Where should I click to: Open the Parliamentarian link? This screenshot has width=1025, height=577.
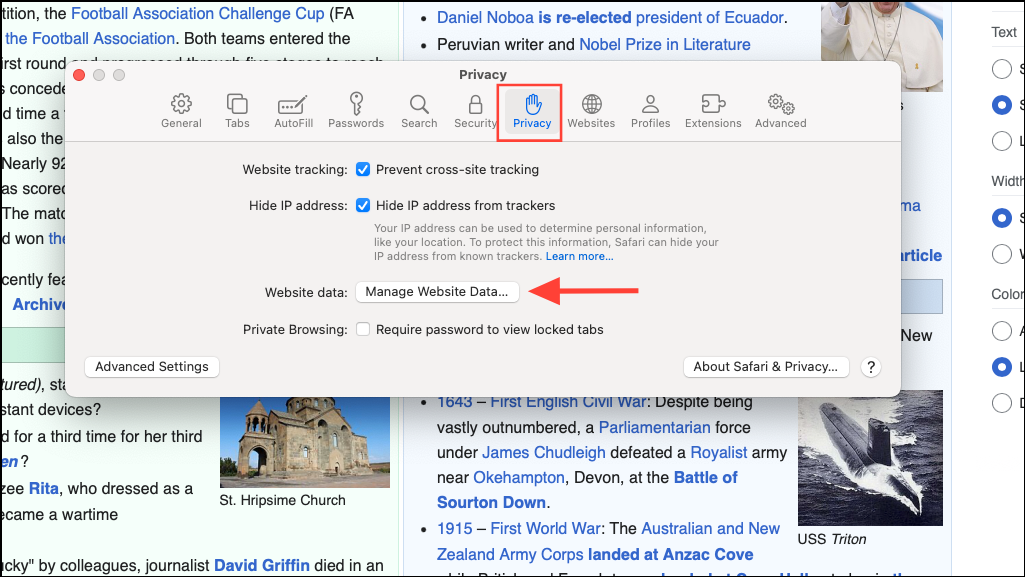(654, 427)
